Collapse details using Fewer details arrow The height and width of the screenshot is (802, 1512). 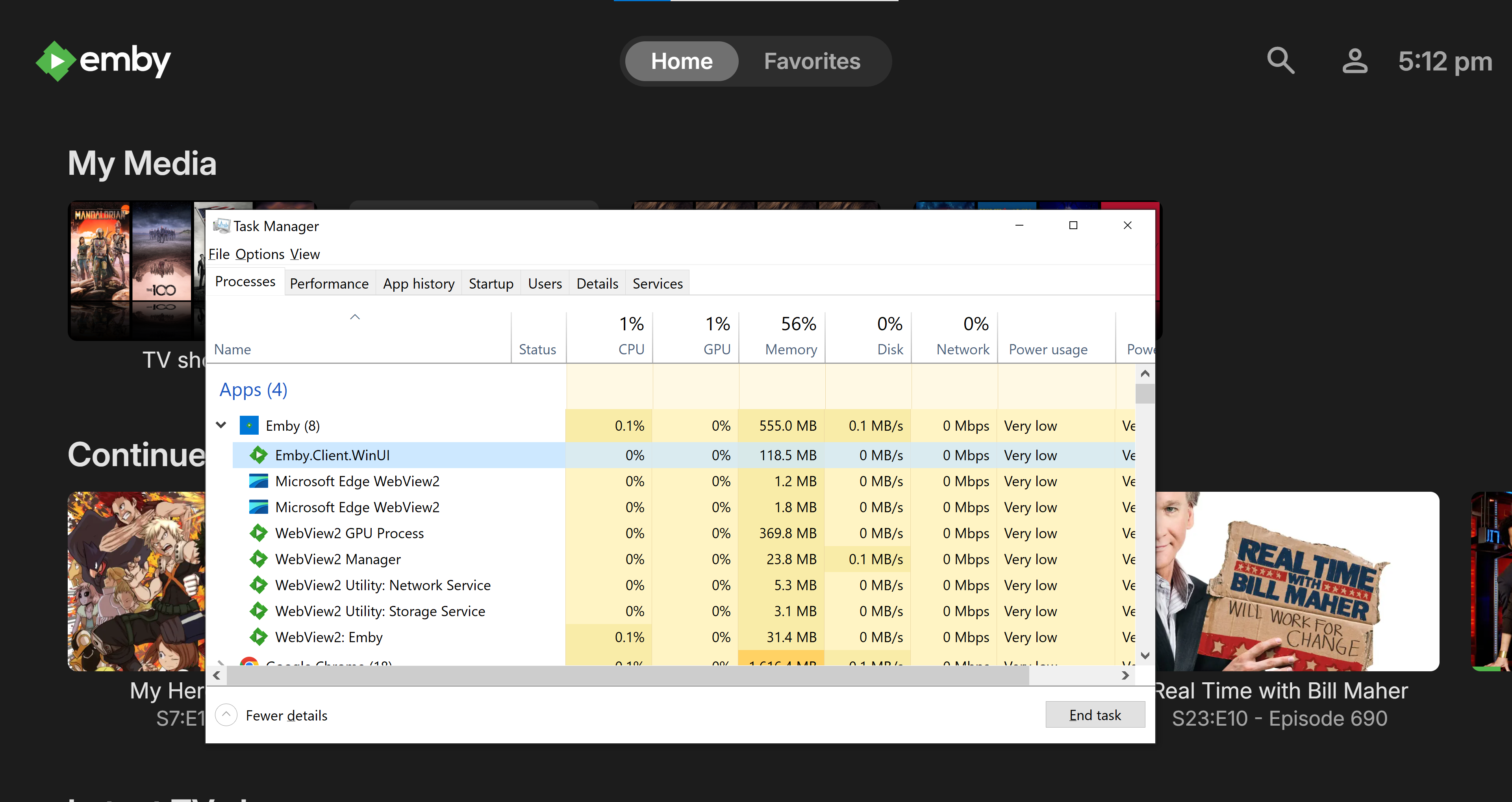pos(225,715)
